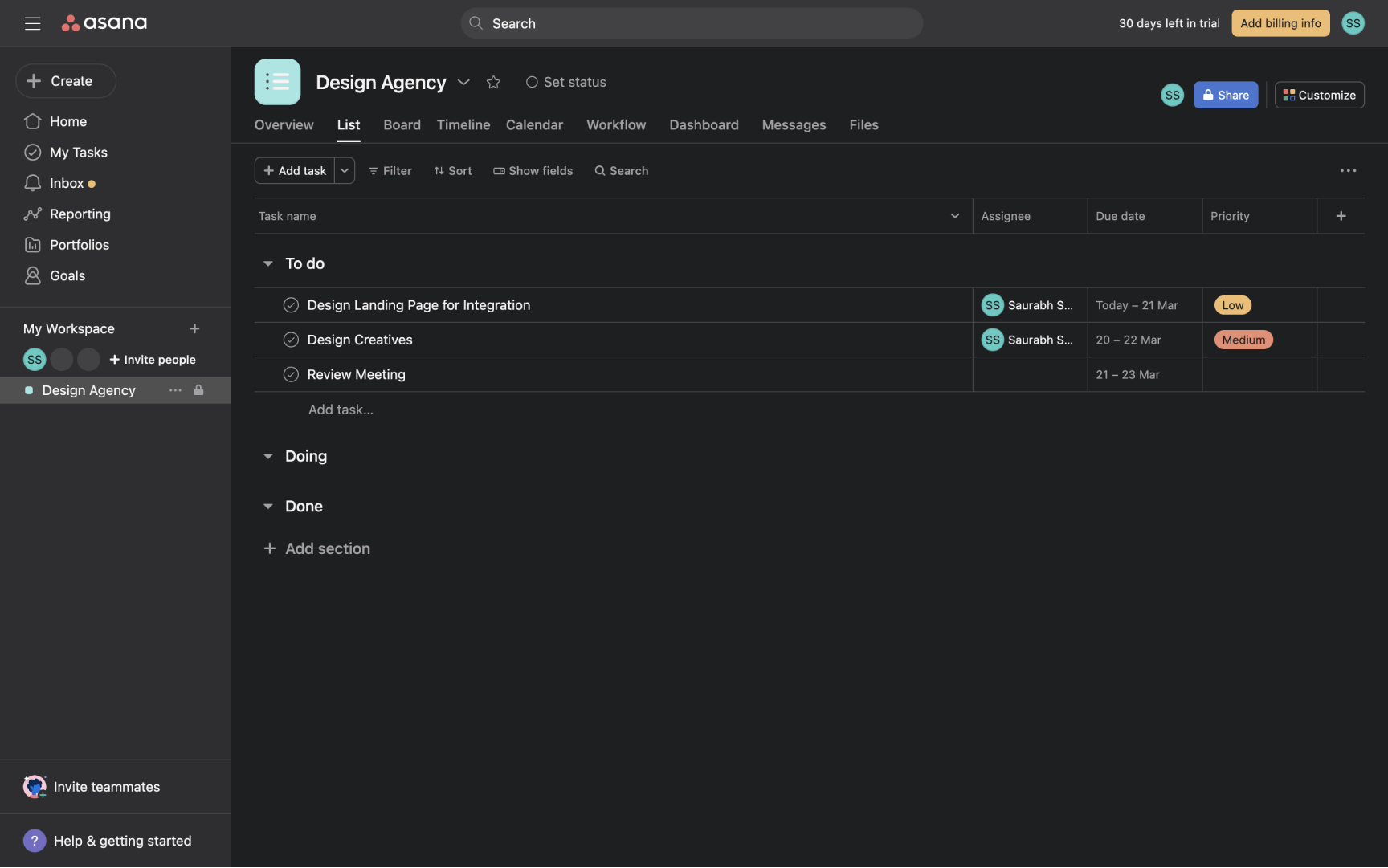Click the plus icon to add column
The image size is (1388, 868).
pyautogui.click(x=1341, y=216)
